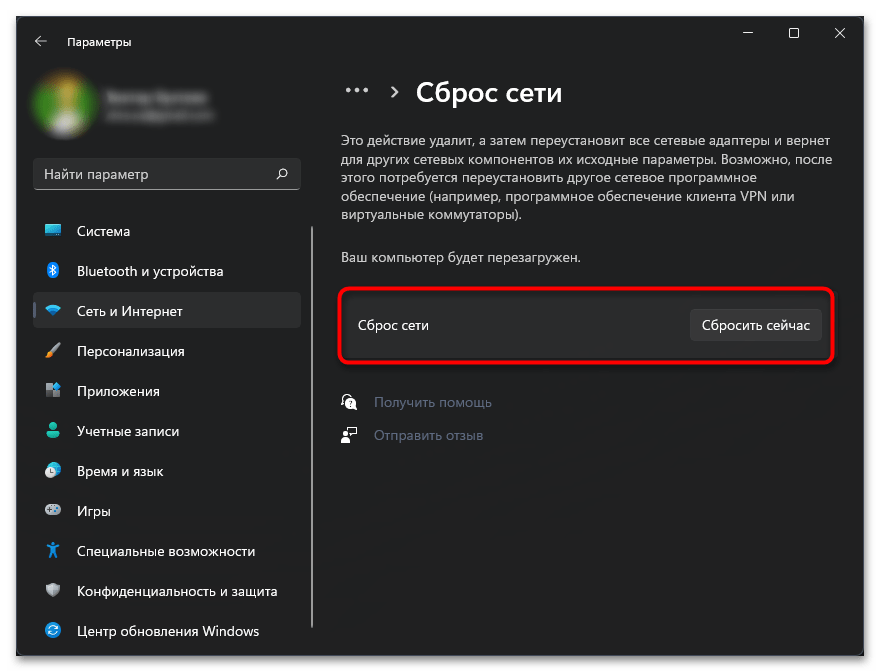
Task: Select the Приложения apps icon
Action: (53, 391)
